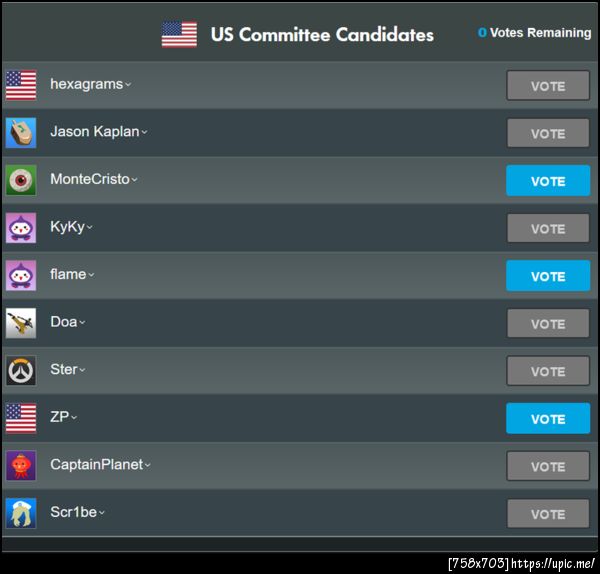Click MonteCristo's eyeball avatar
The width and height of the screenshot is (600, 574).
point(21,180)
